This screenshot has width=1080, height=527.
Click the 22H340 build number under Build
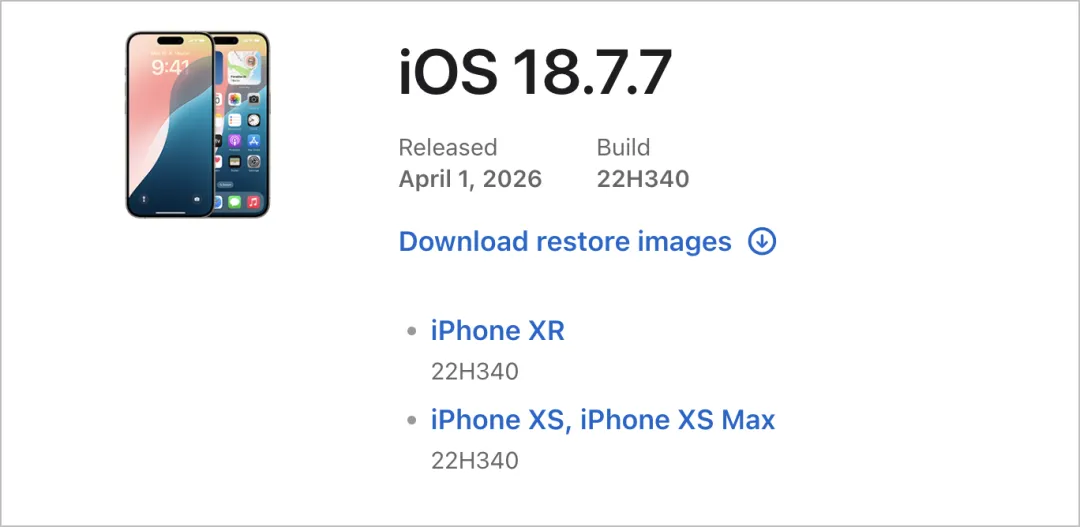click(642, 179)
